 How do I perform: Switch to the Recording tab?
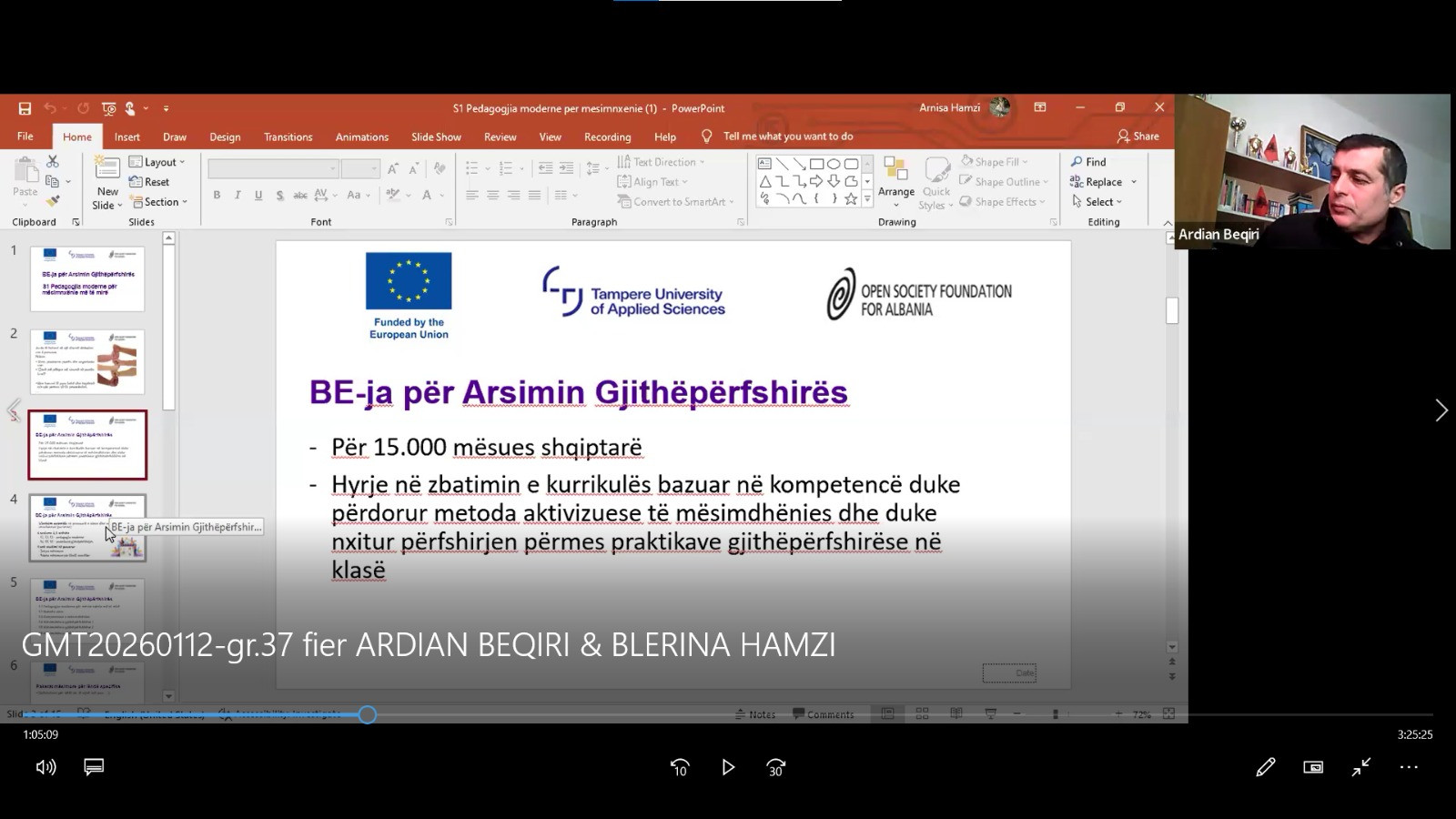click(608, 136)
